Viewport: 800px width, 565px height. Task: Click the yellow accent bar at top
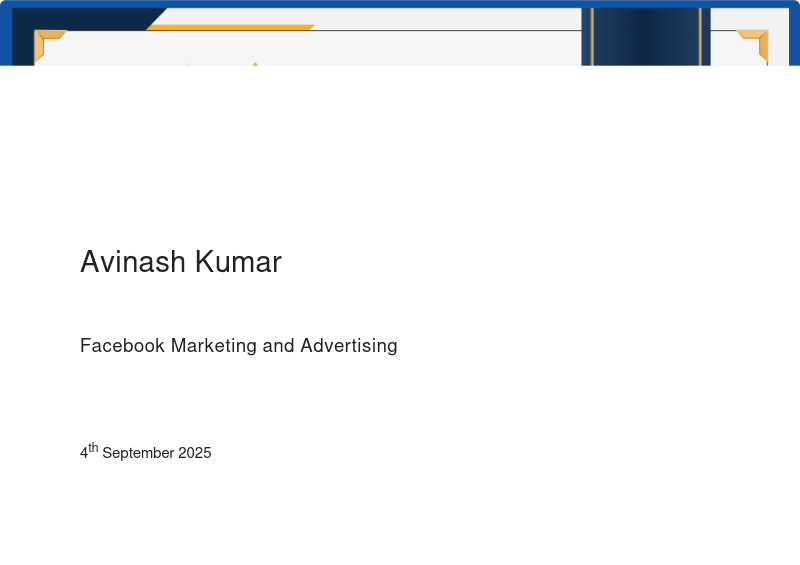pyautogui.click(x=230, y=27)
